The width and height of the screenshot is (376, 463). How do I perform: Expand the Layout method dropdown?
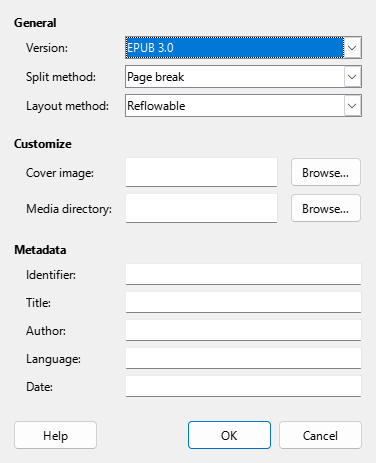click(243, 106)
